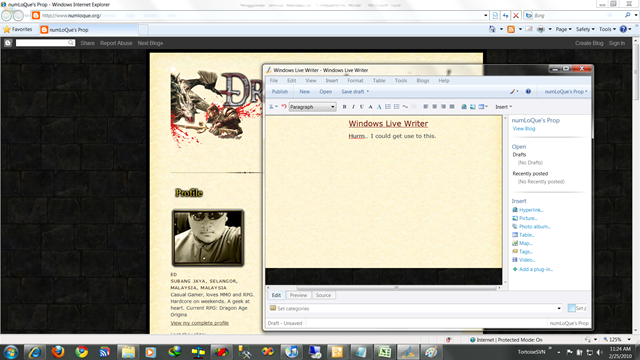Click the insert picture icon in toolbar

coord(473,107)
